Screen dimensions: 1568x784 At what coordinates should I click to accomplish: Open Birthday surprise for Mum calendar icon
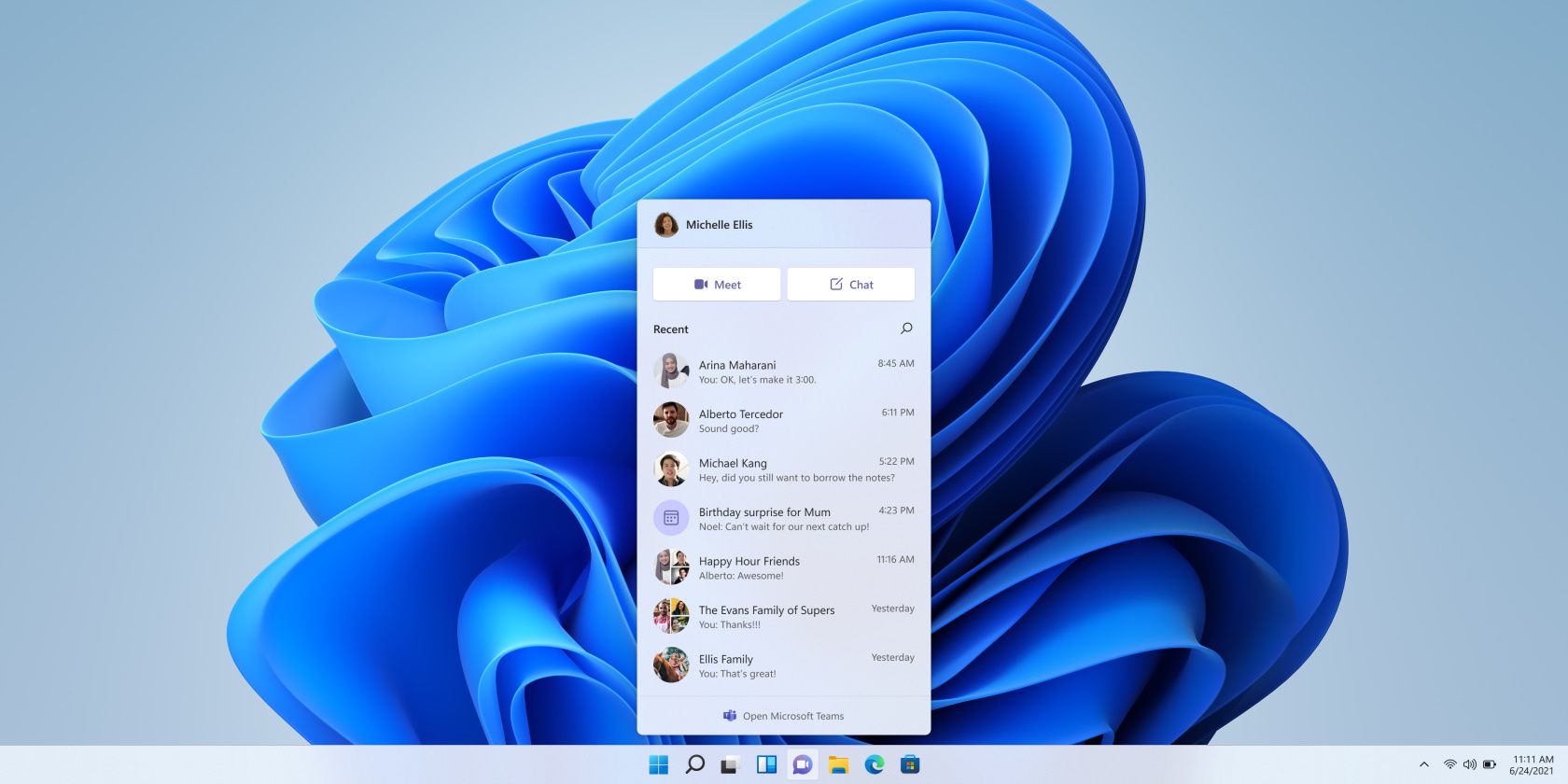[670, 518]
